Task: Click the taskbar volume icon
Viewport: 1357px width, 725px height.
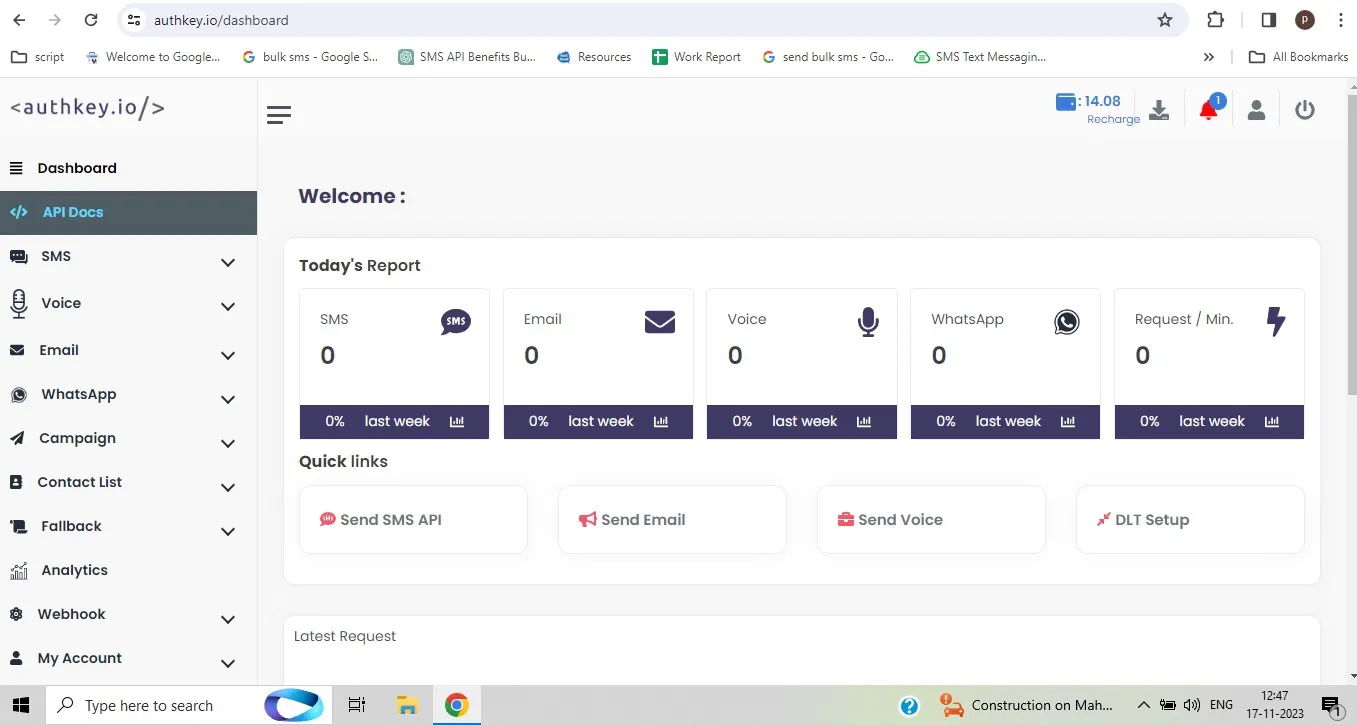Action: 1191,705
